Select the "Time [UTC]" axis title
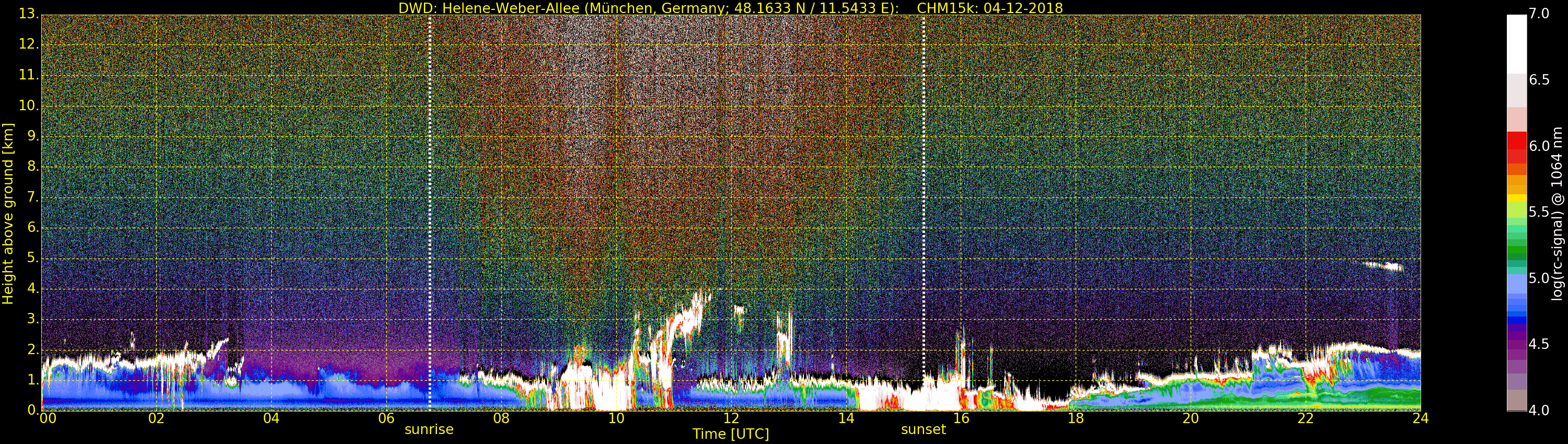Image resolution: width=1568 pixels, height=444 pixels. 731,434
